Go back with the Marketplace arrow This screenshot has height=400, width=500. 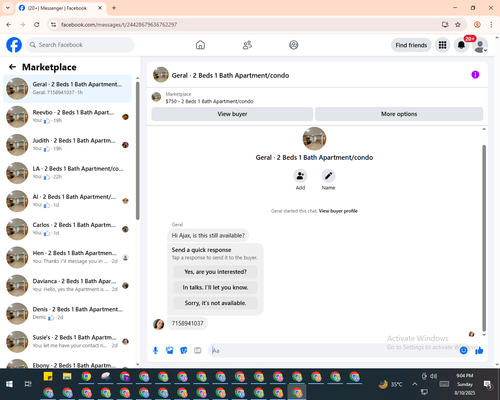[12, 67]
